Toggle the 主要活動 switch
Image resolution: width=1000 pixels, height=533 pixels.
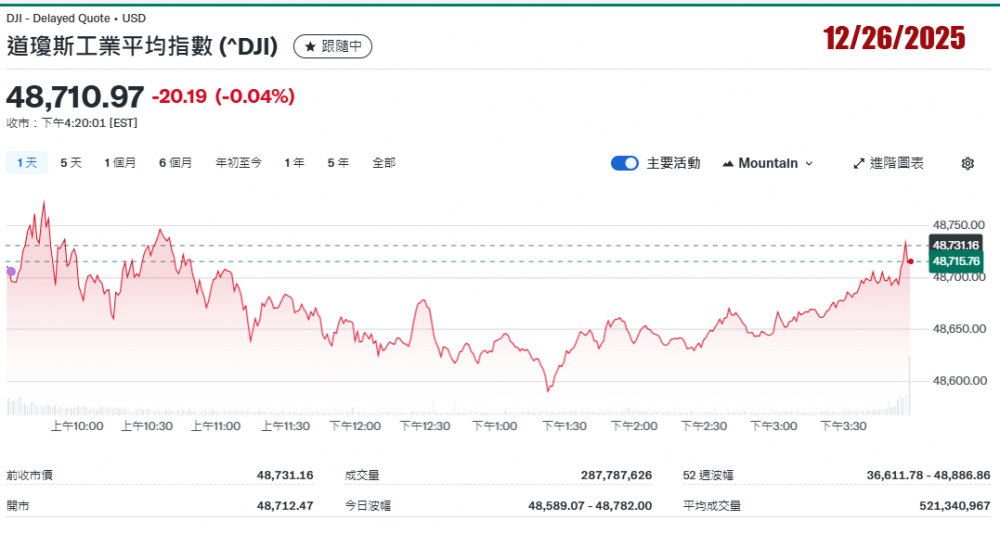tap(625, 163)
